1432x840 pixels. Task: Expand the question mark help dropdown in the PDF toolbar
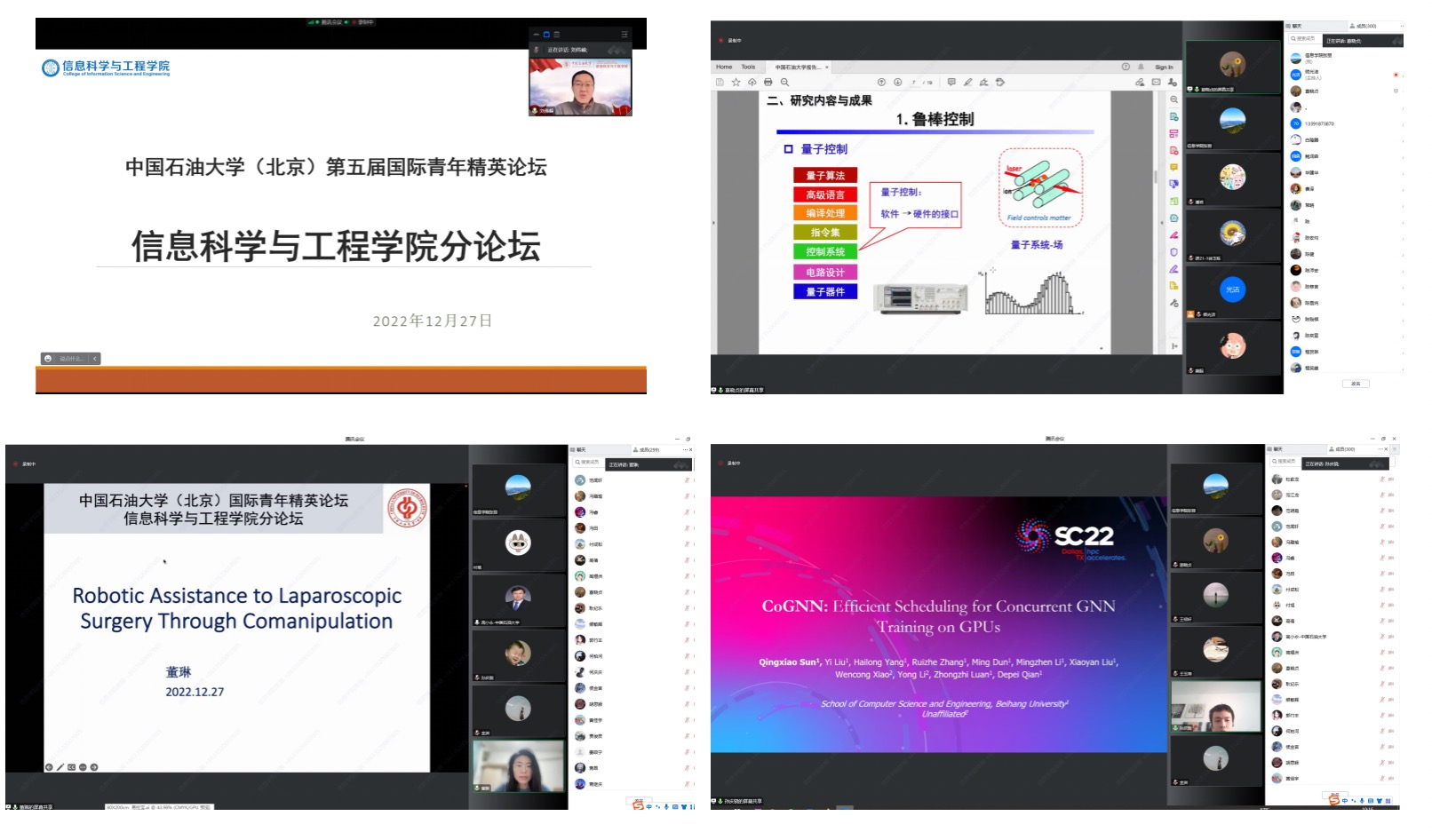click(x=1124, y=67)
